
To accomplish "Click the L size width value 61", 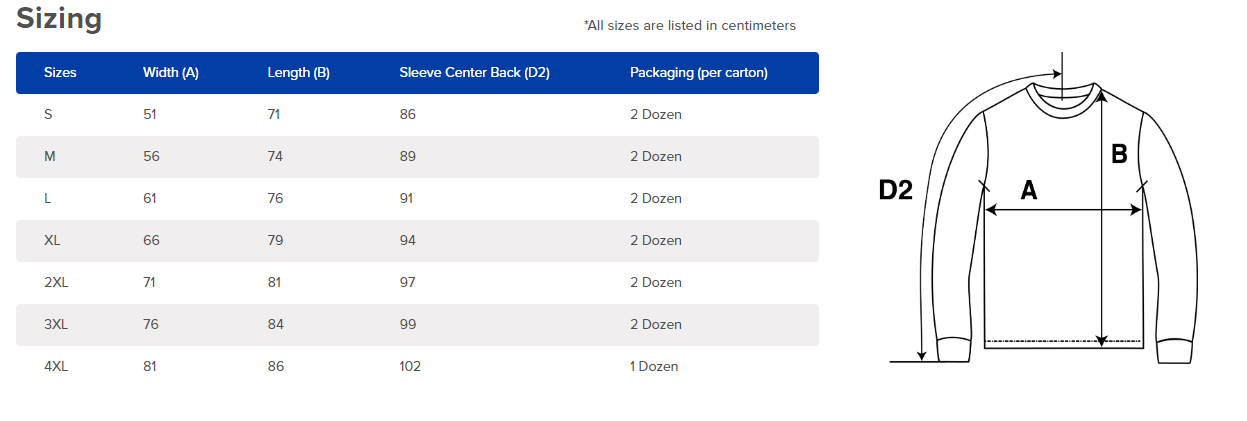I will (150, 199).
